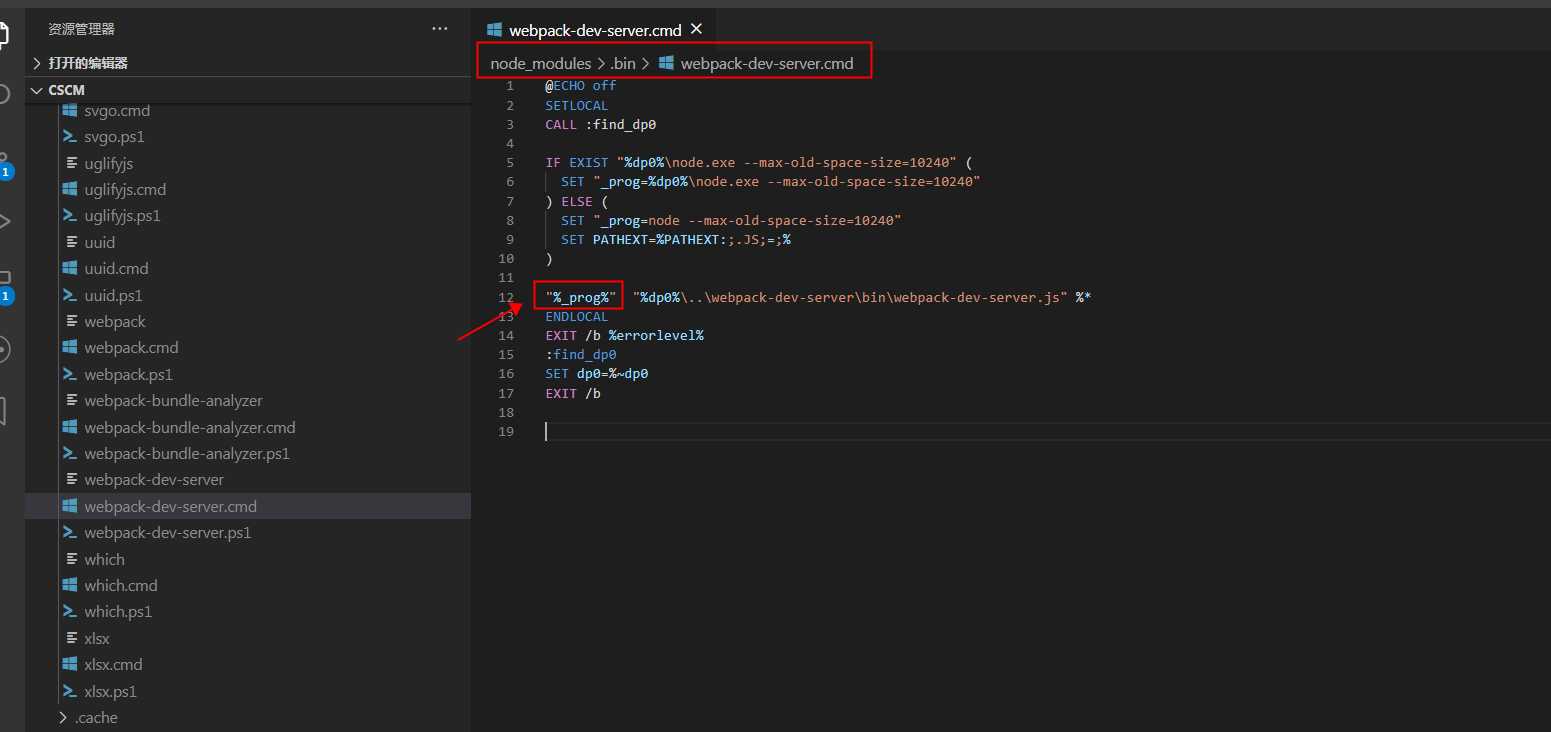This screenshot has height=732, width=1551.
Task: Open webpack.cmd file
Action: (131, 347)
